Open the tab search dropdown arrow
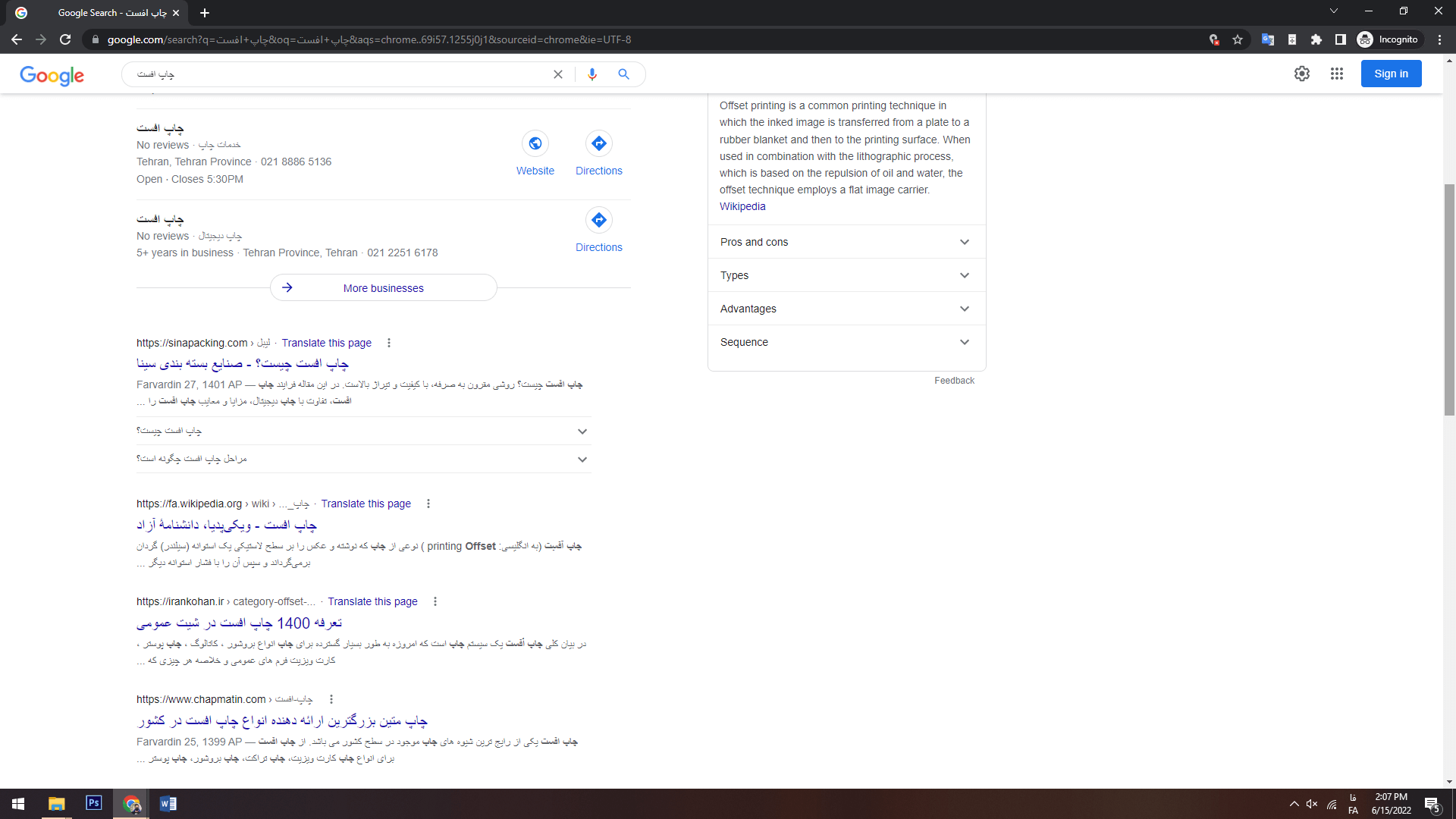This screenshot has width=1456, height=819. 1333,11
